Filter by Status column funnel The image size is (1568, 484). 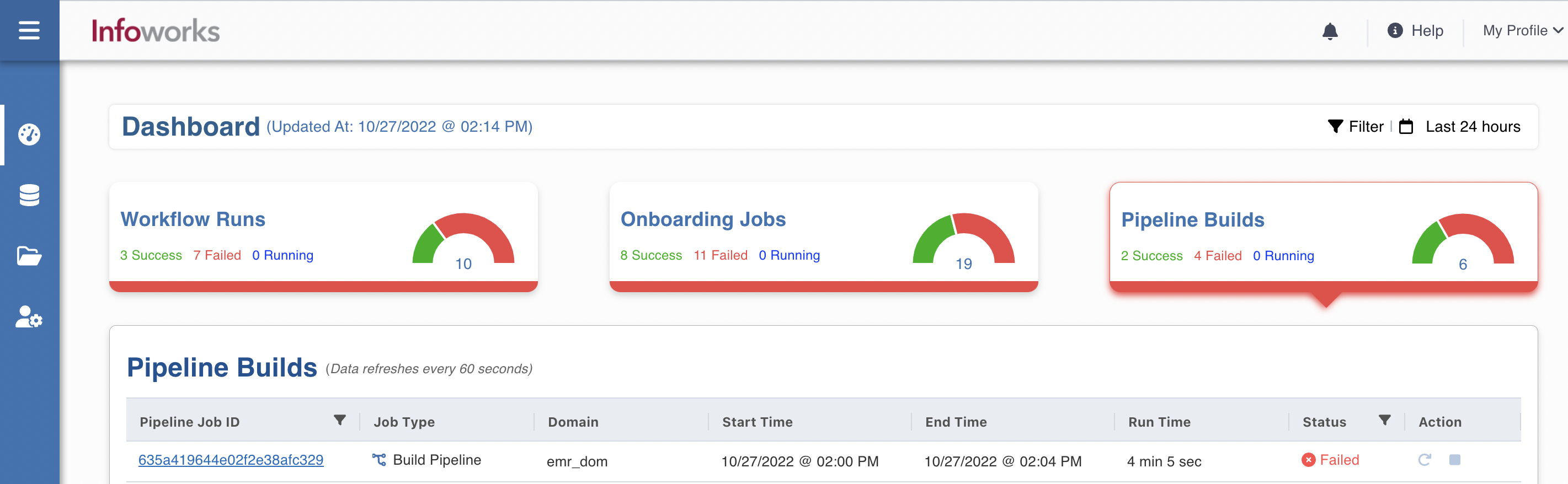[x=1384, y=420]
